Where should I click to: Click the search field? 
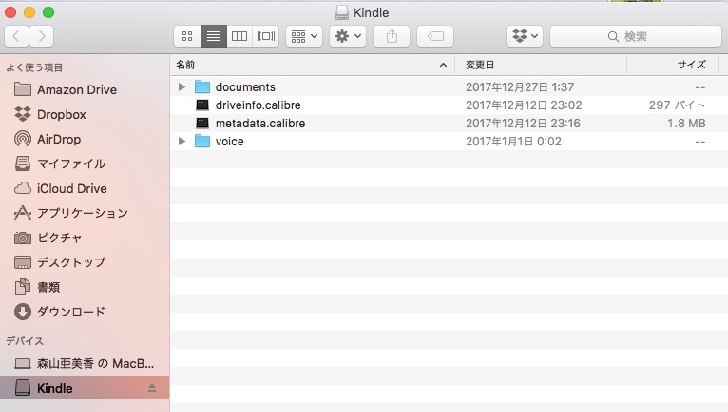(x=635, y=36)
